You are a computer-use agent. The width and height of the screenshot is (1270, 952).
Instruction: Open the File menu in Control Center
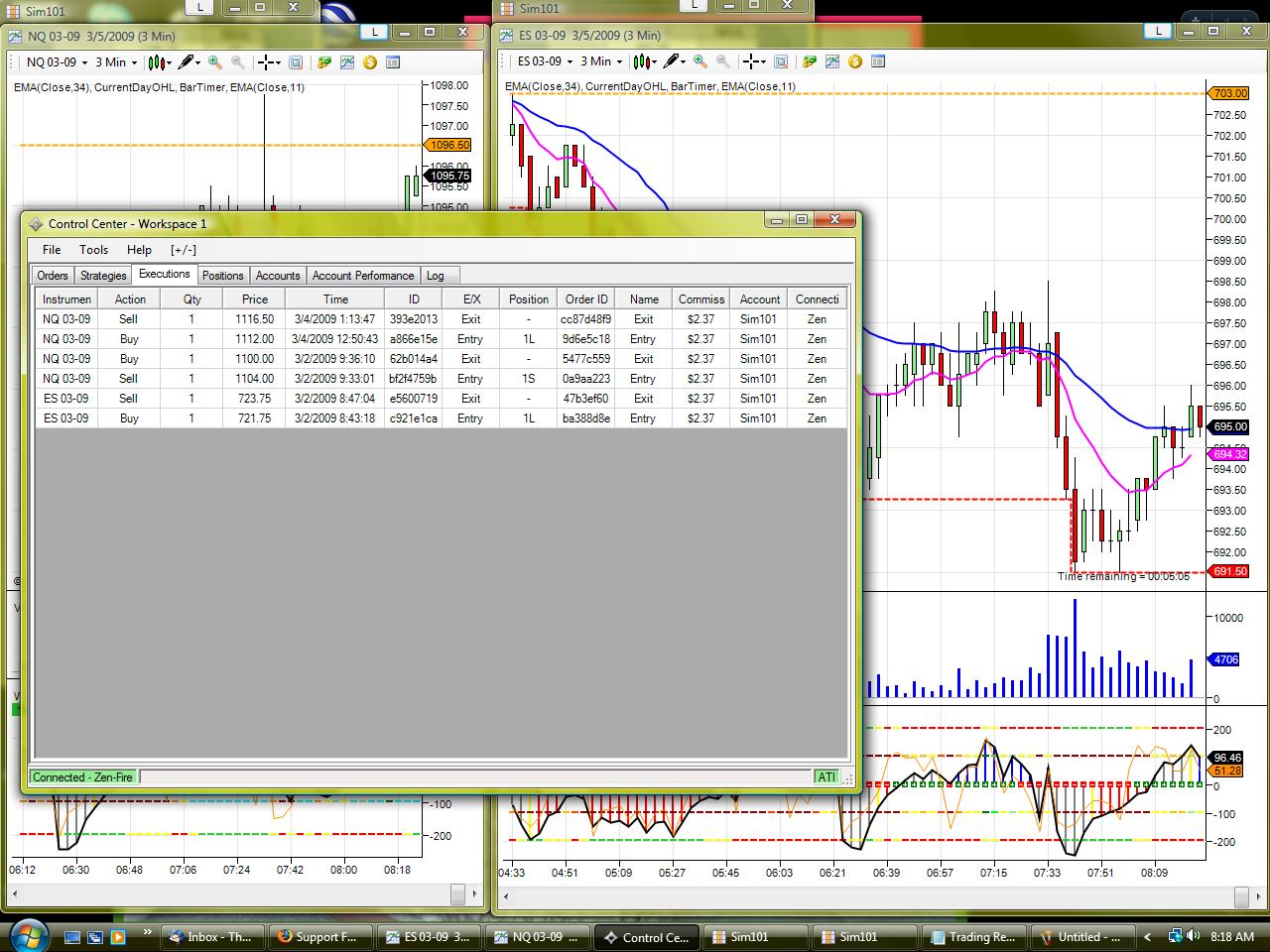pyautogui.click(x=52, y=250)
